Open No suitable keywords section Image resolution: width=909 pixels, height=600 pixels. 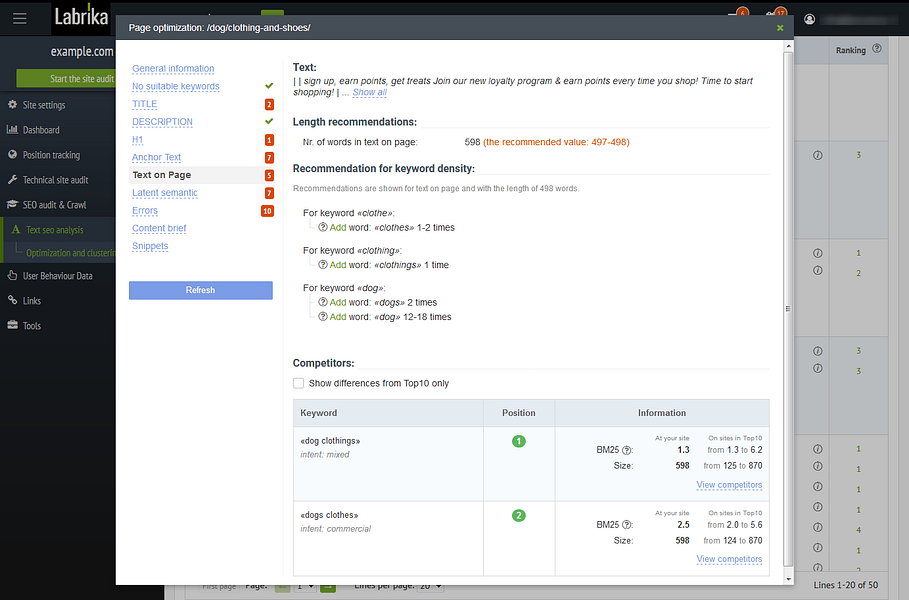click(x=176, y=86)
